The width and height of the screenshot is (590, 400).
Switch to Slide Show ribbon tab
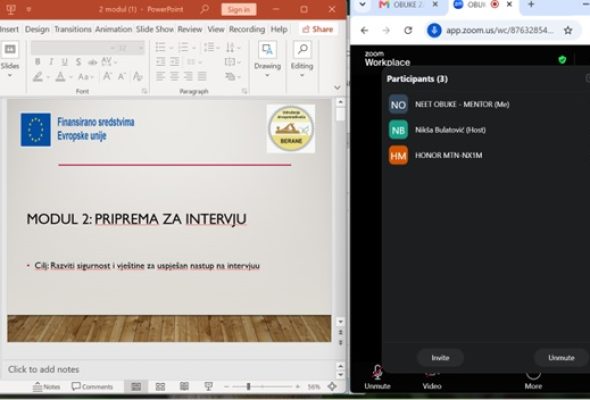[x=155, y=29]
